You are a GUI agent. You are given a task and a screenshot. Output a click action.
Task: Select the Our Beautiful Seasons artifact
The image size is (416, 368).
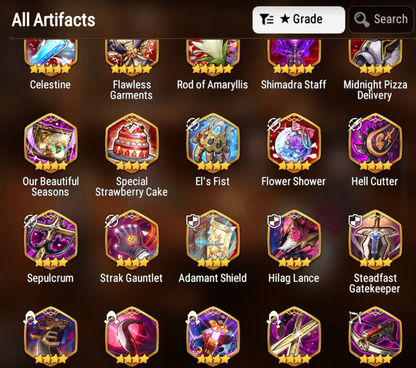51,143
